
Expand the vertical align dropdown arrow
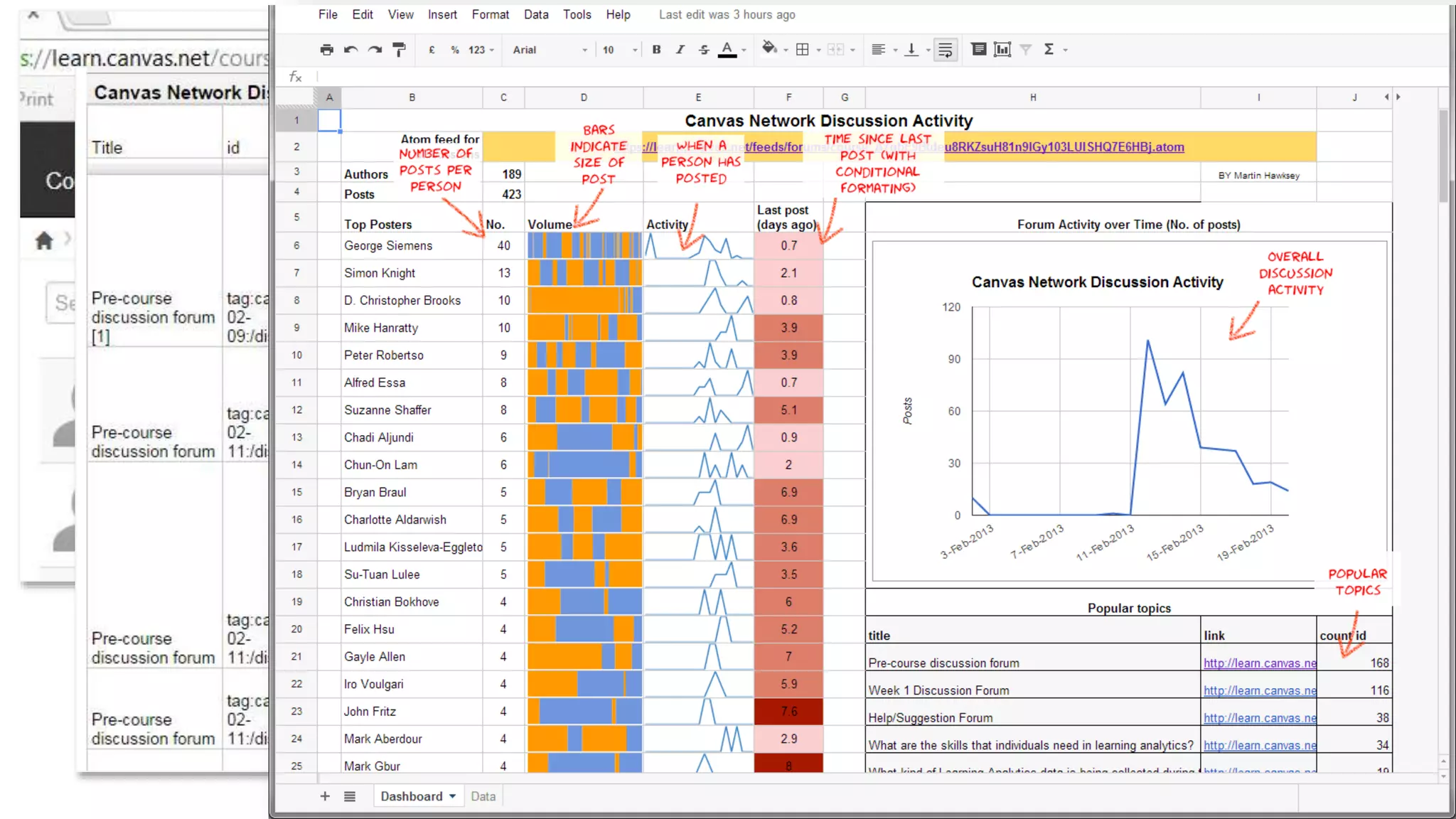[928, 50]
